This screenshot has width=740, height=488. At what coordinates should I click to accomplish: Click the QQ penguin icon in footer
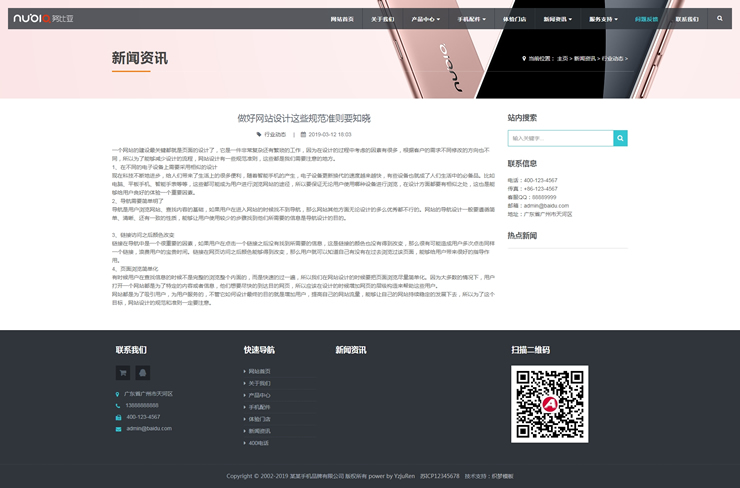pos(143,373)
